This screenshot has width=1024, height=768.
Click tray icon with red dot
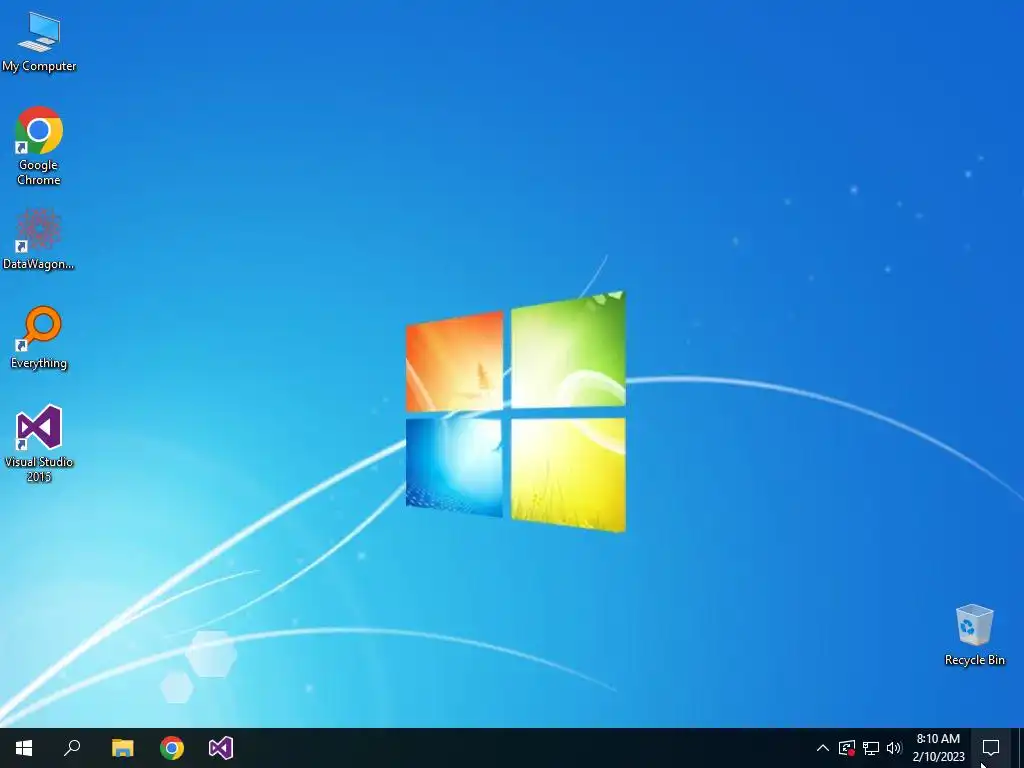tap(847, 748)
